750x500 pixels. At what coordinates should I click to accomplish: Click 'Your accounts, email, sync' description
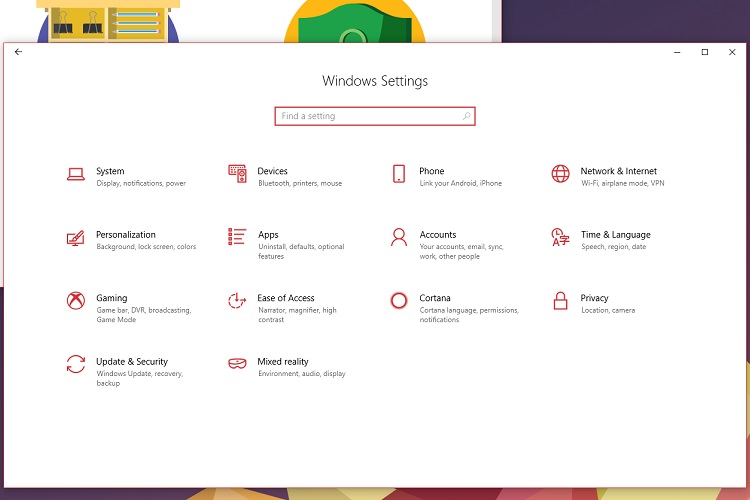click(x=461, y=251)
